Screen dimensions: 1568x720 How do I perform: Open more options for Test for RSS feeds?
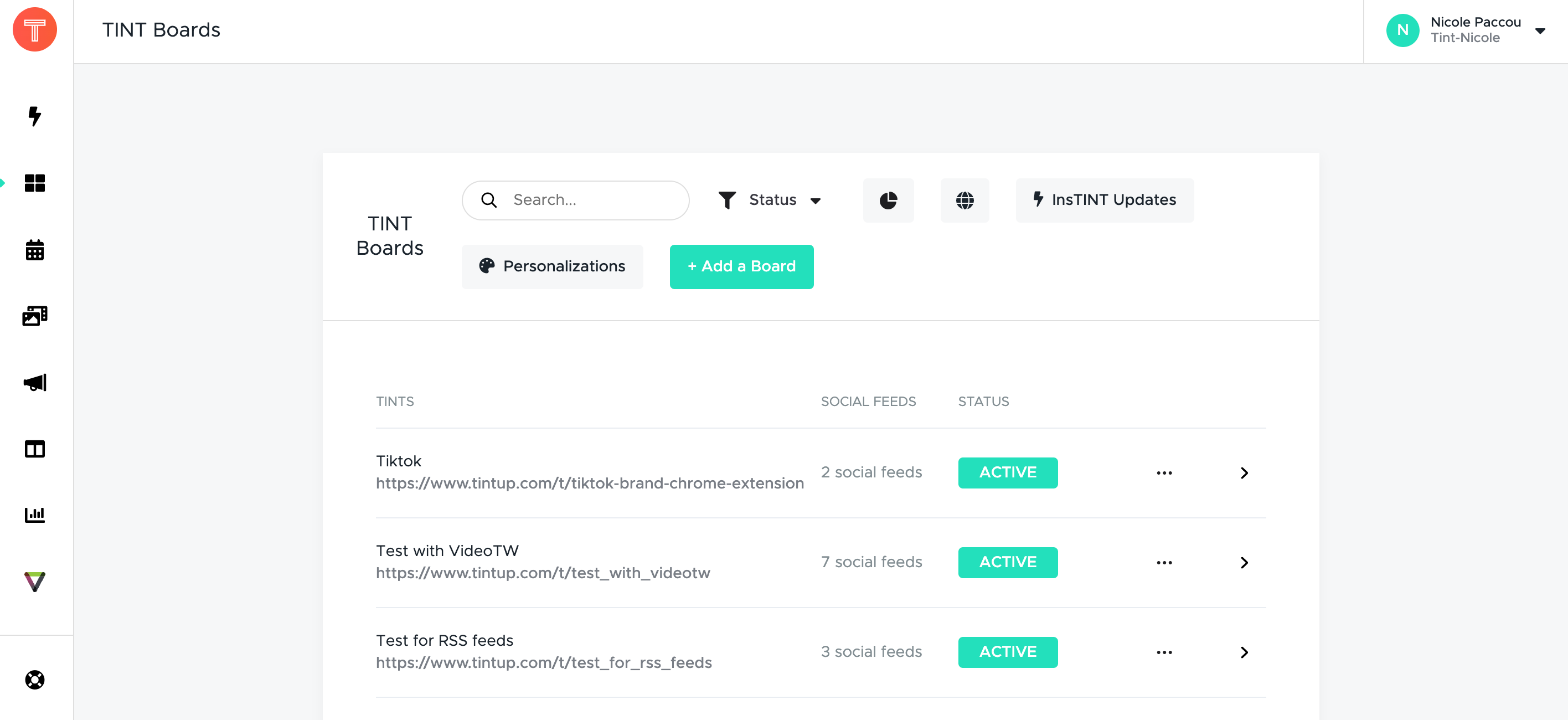(1164, 652)
